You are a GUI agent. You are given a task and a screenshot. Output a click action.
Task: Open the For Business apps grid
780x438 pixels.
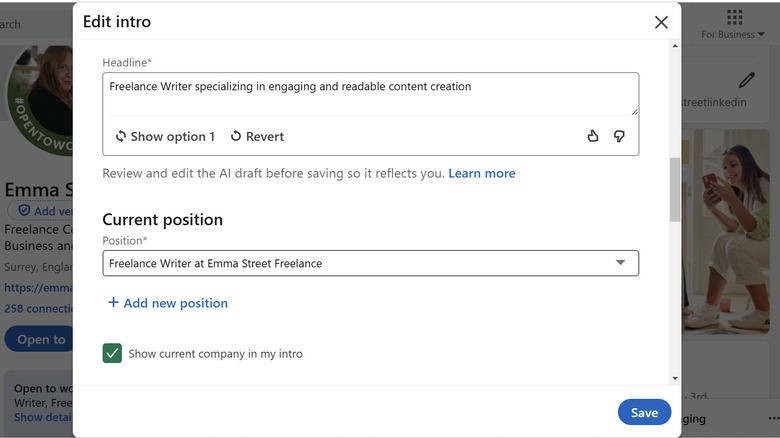(x=735, y=17)
